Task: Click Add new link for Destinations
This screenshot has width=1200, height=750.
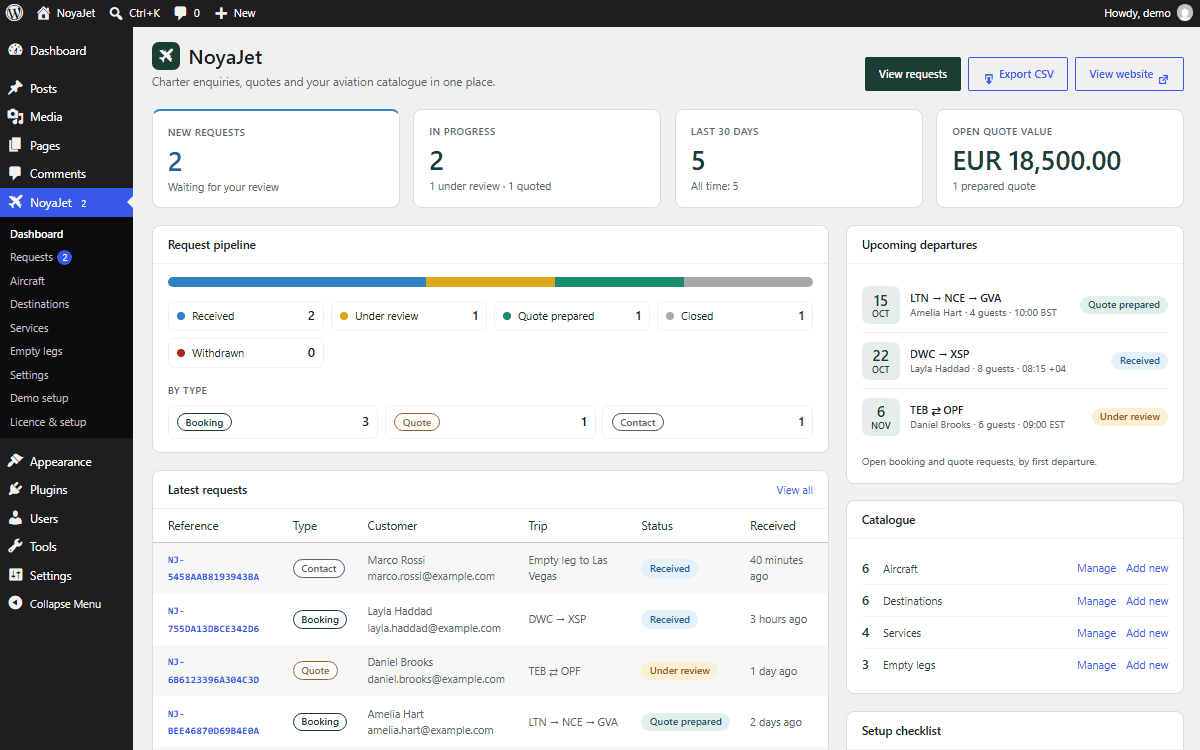Action: pyautogui.click(x=1147, y=600)
